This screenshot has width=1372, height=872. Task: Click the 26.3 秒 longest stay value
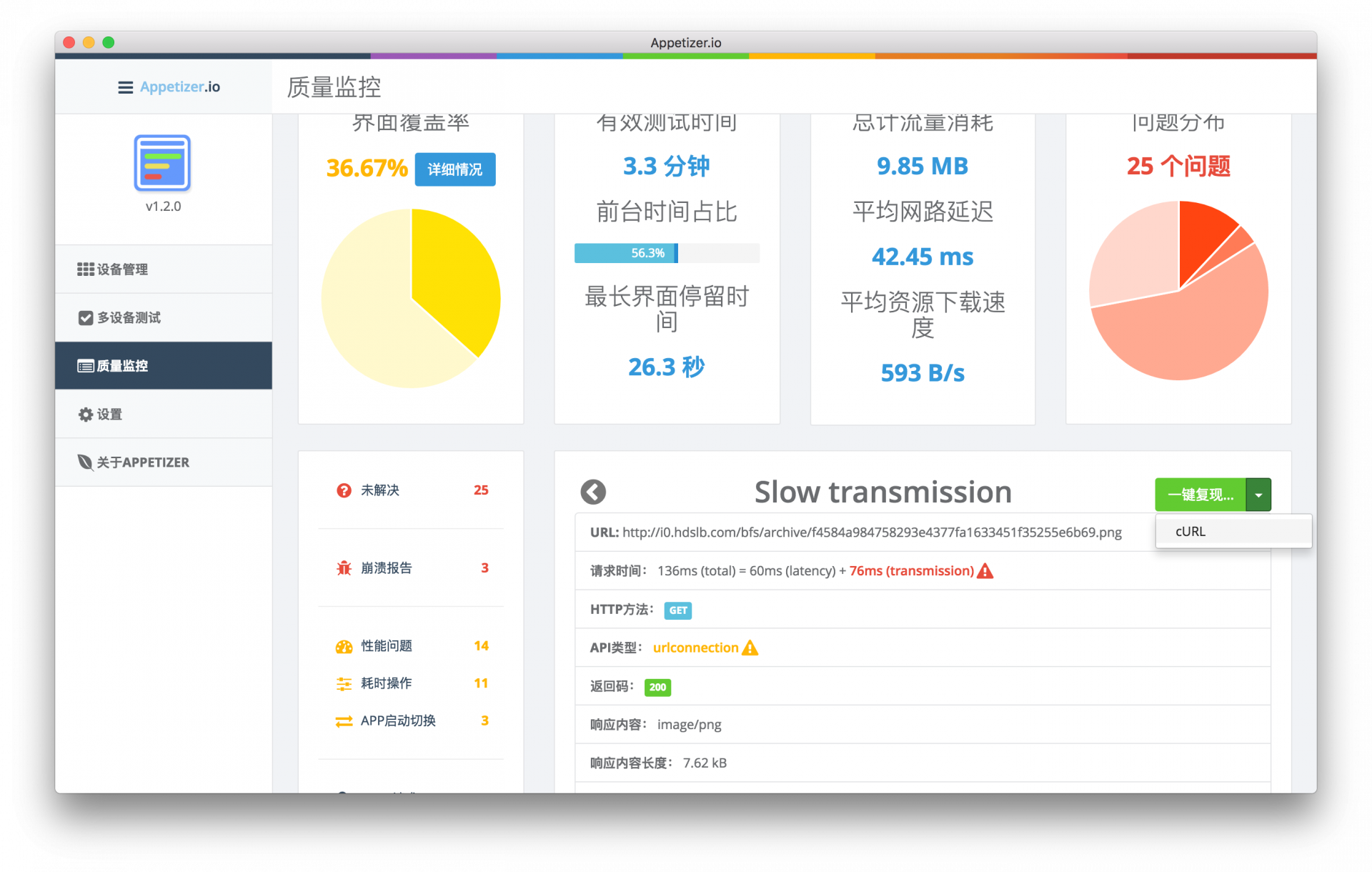pos(667,367)
